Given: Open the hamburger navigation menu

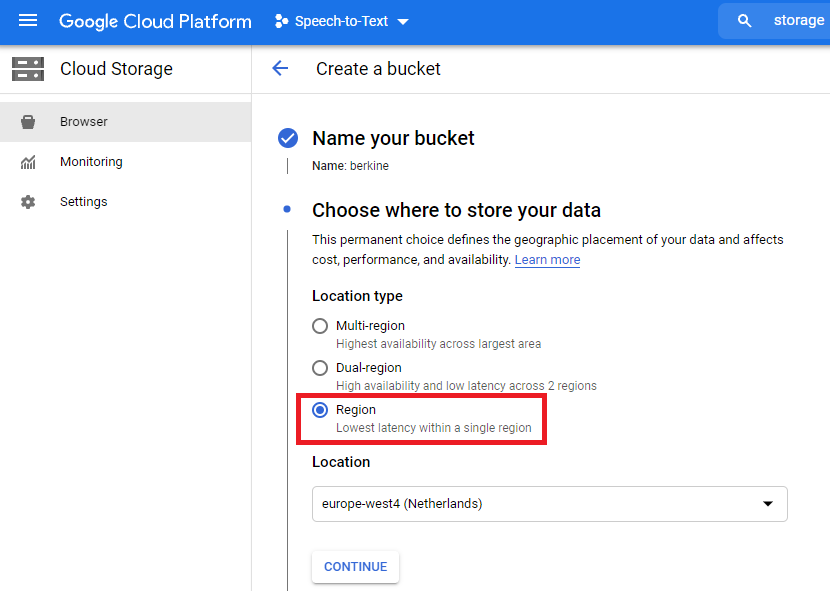Looking at the screenshot, I should (27, 21).
